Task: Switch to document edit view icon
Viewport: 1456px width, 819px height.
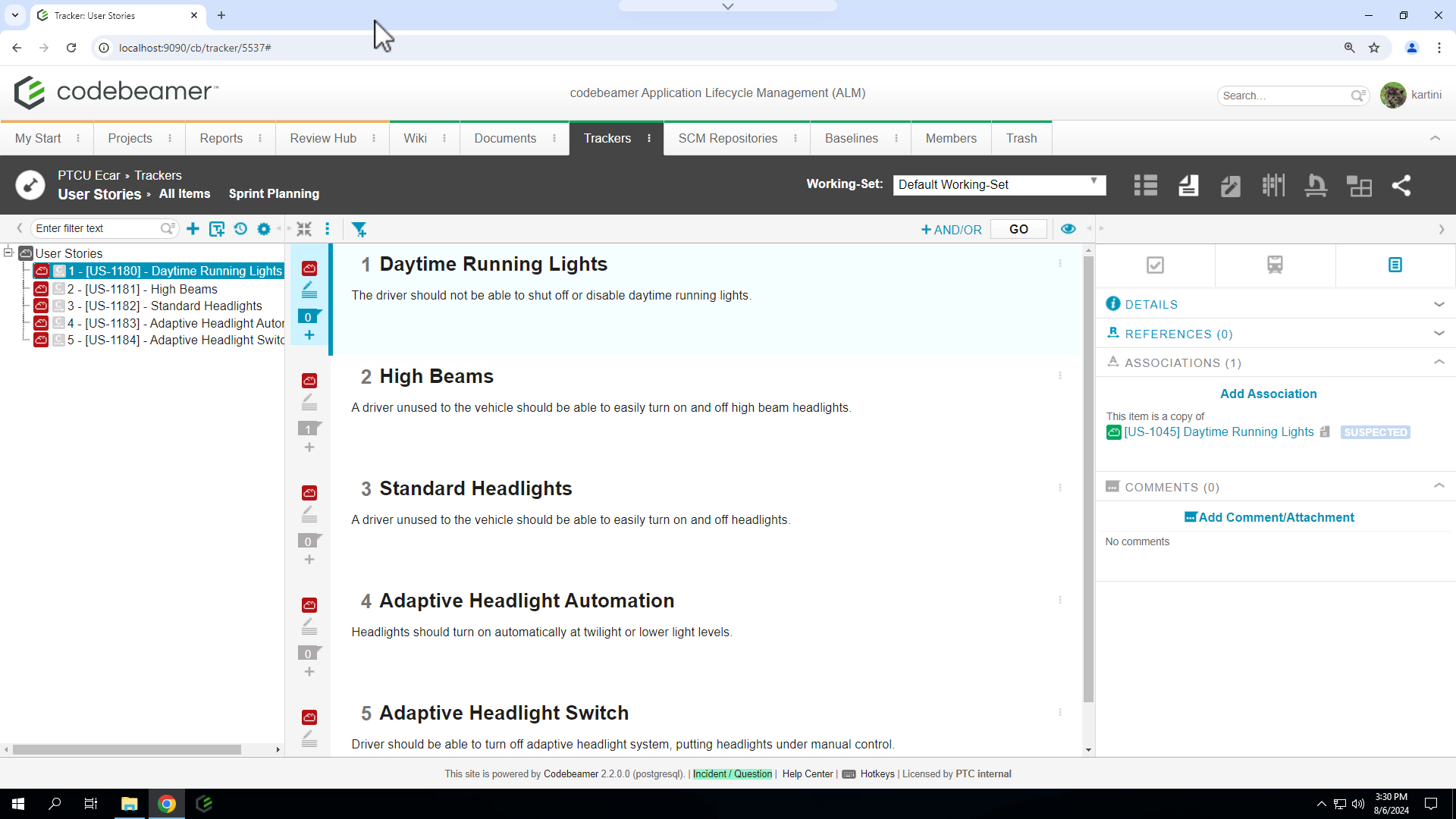Action: click(1230, 186)
